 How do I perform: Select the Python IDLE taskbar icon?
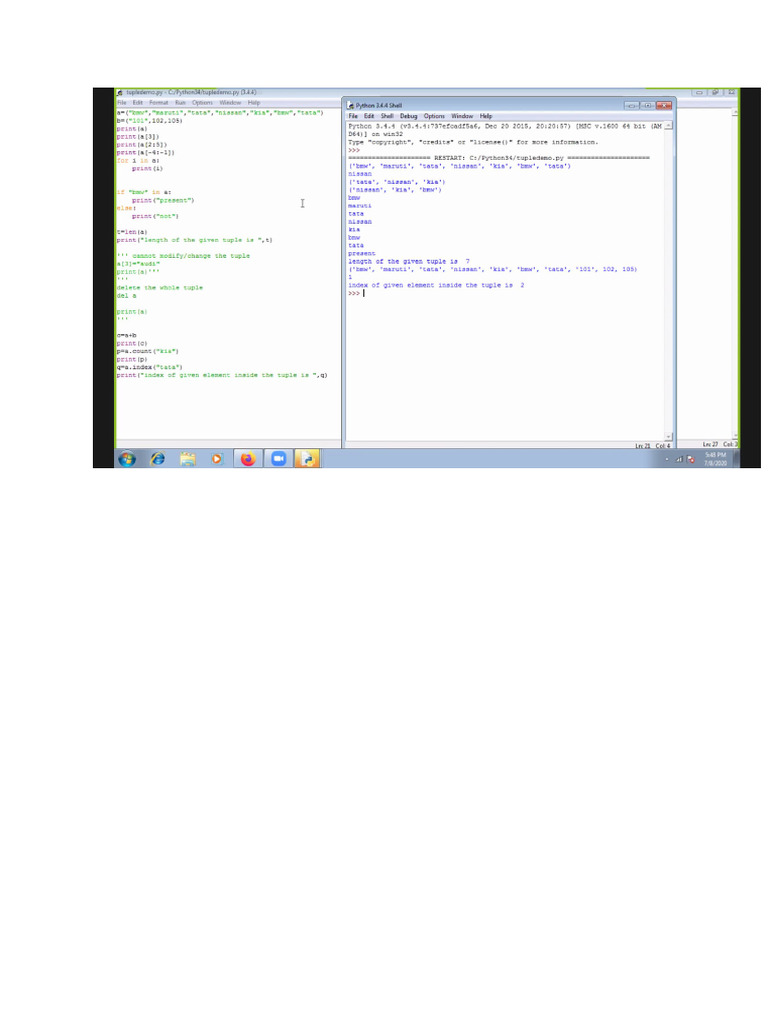point(307,459)
